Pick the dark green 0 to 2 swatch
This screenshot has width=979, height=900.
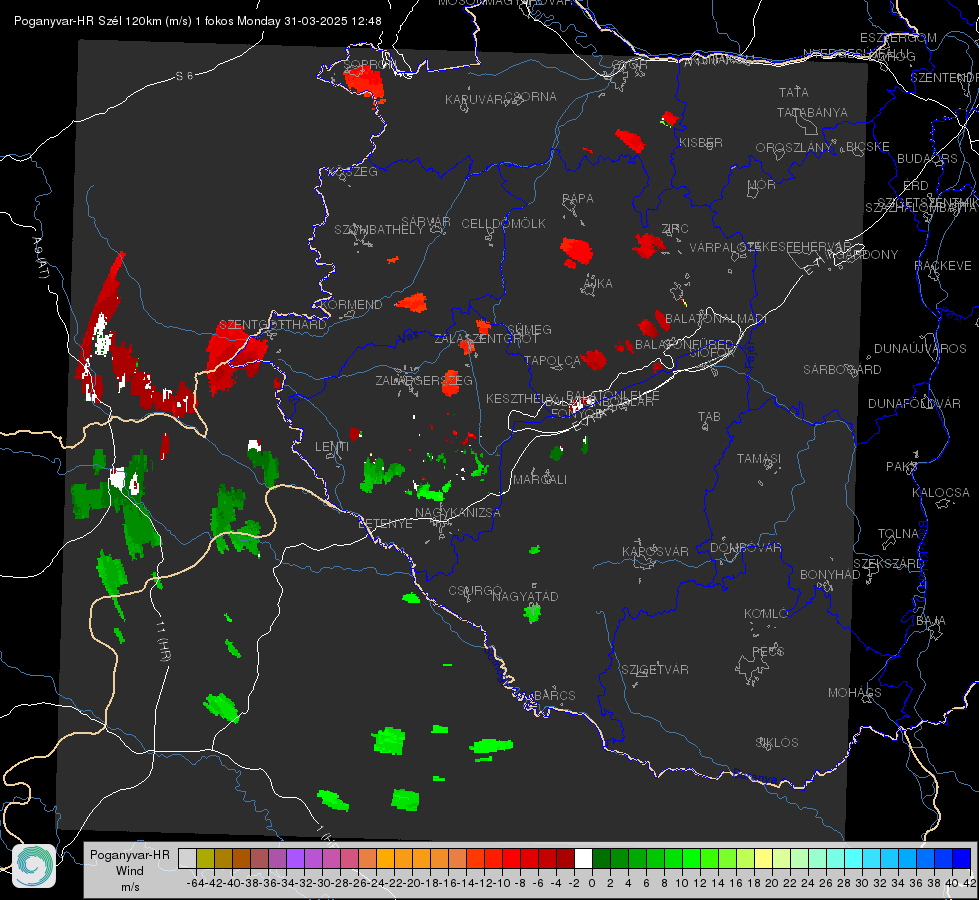click(601, 858)
